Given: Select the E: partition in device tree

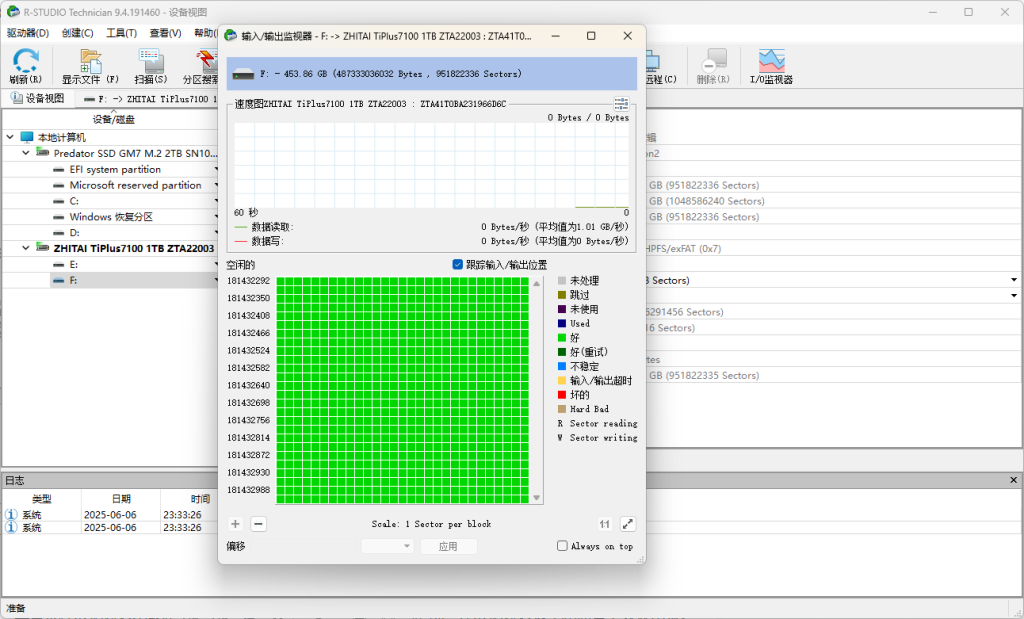Looking at the screenshot, I should pos(73,264).
